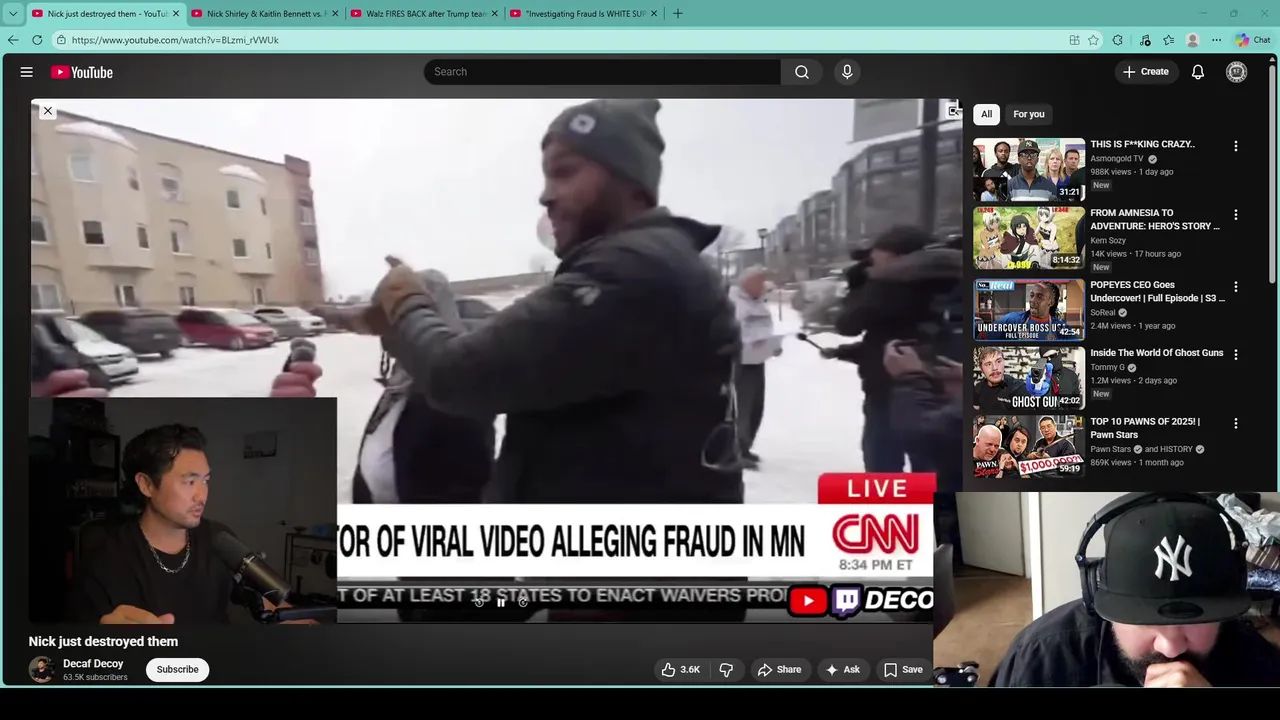View site information lock icon
Screen dimensions: 1280x720
[61, 40]
